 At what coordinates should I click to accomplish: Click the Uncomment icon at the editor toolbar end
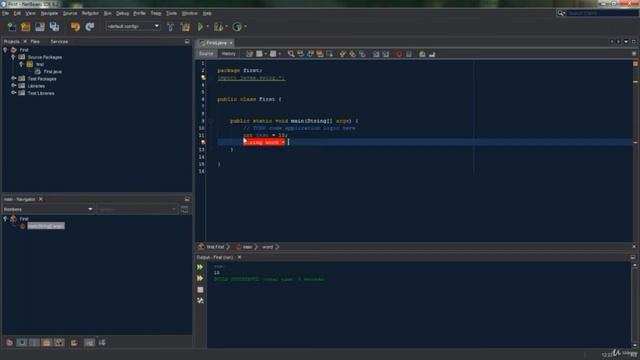tap(432, 54)
